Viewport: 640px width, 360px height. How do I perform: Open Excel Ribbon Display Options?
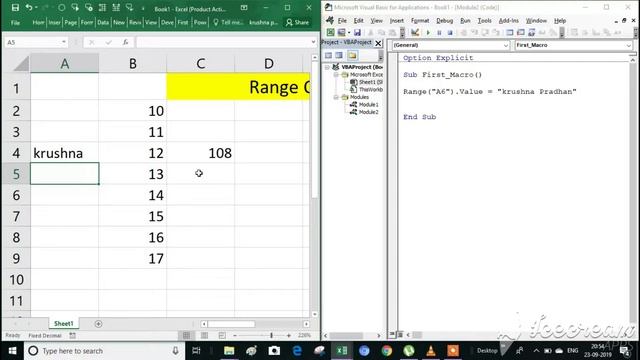point(244,8)
